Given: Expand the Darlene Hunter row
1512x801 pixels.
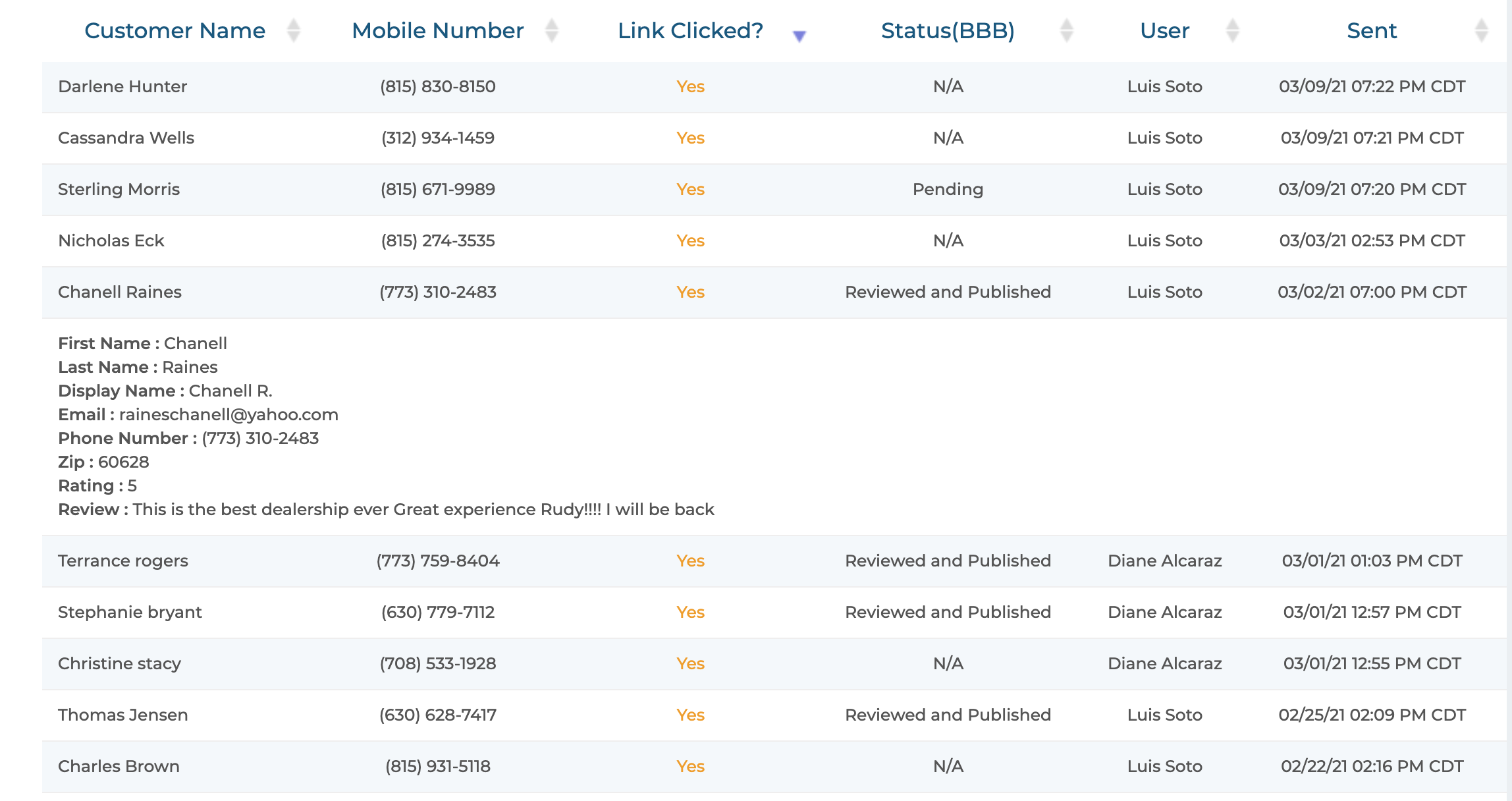Looking at the screenshot, I should click(122, 86).
